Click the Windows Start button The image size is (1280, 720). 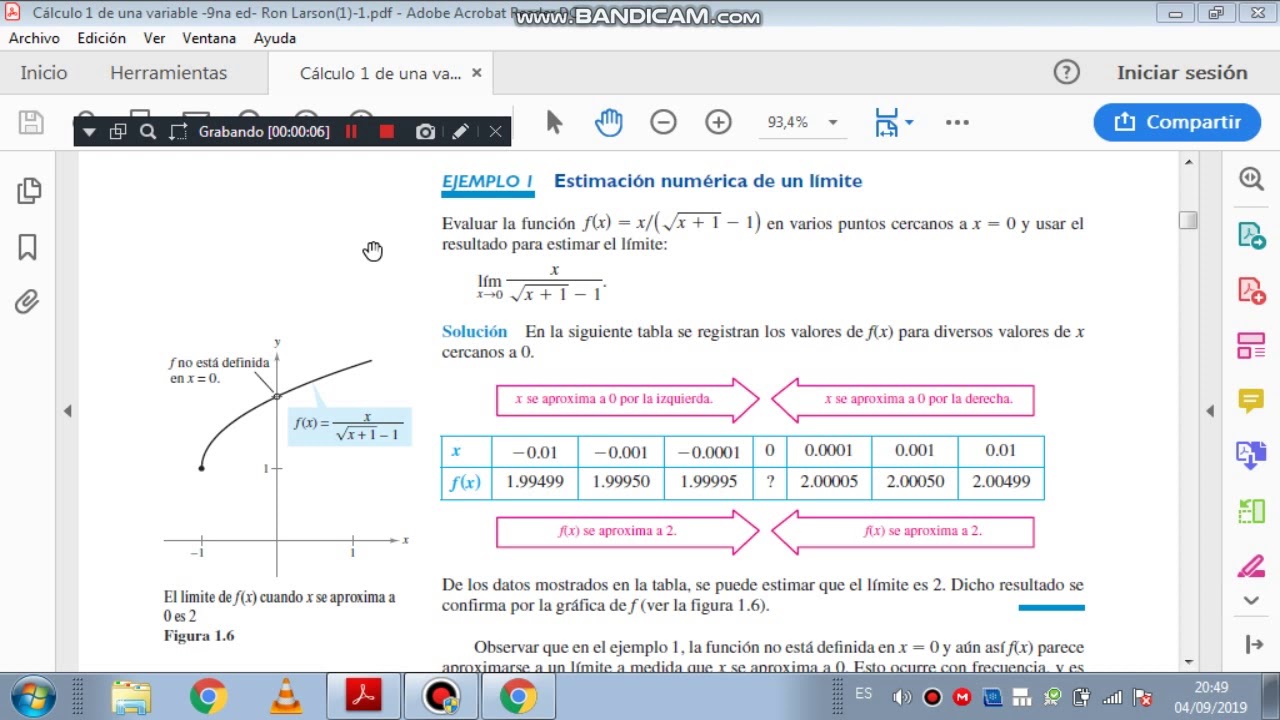(x=31, y=695)
